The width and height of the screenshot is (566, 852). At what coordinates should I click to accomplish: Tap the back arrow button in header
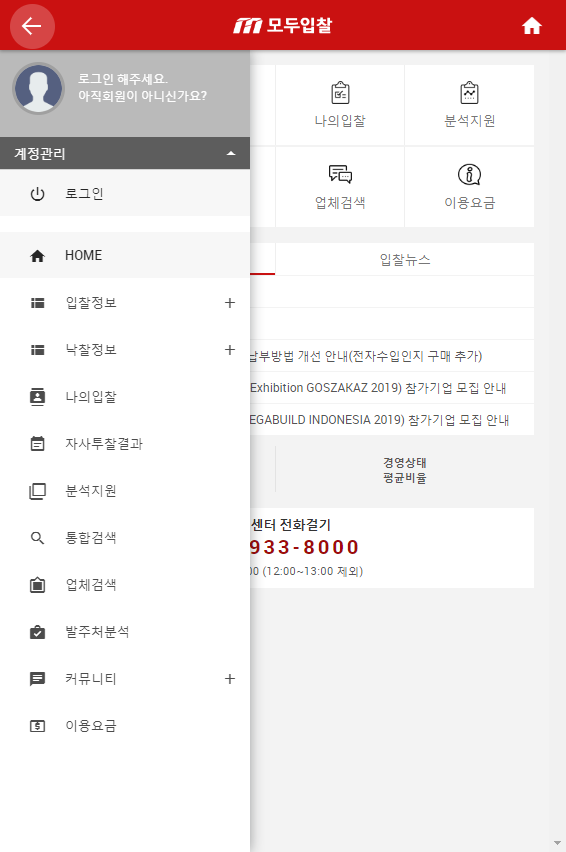[x=32, y=26]
